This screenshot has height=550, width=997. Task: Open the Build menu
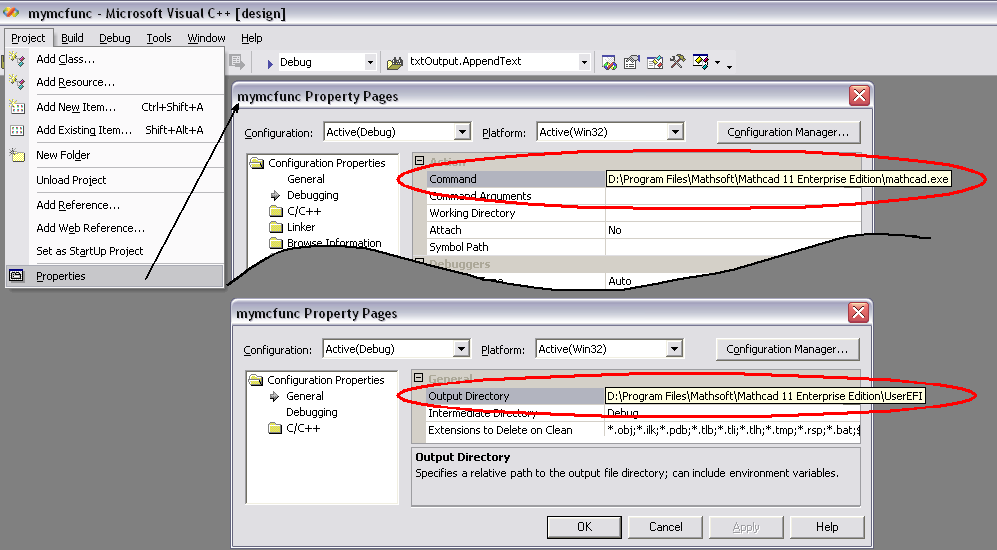click(x=72, y=38)
